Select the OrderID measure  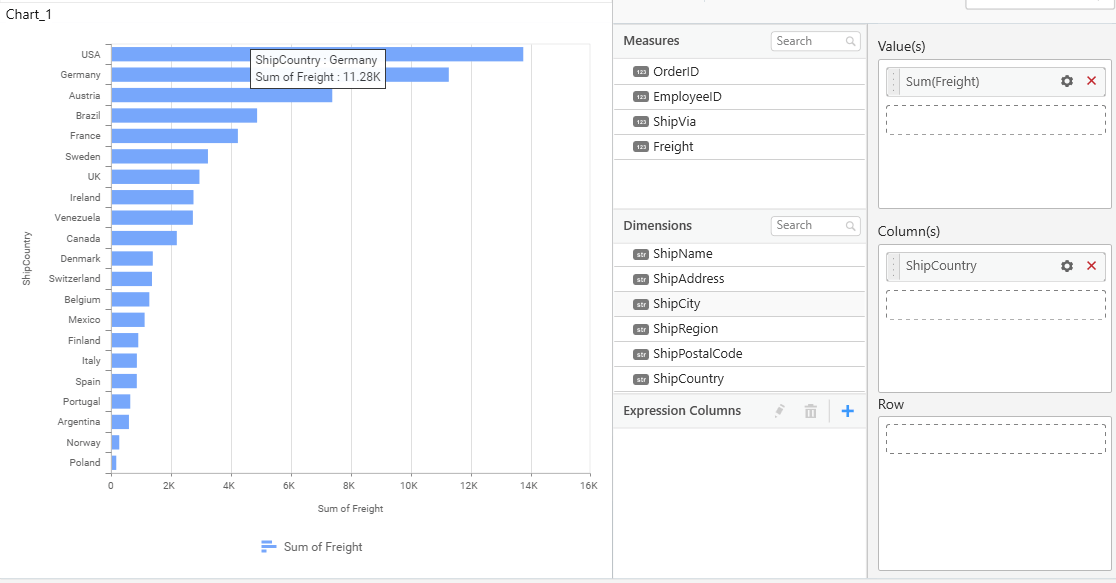point(676,72)
